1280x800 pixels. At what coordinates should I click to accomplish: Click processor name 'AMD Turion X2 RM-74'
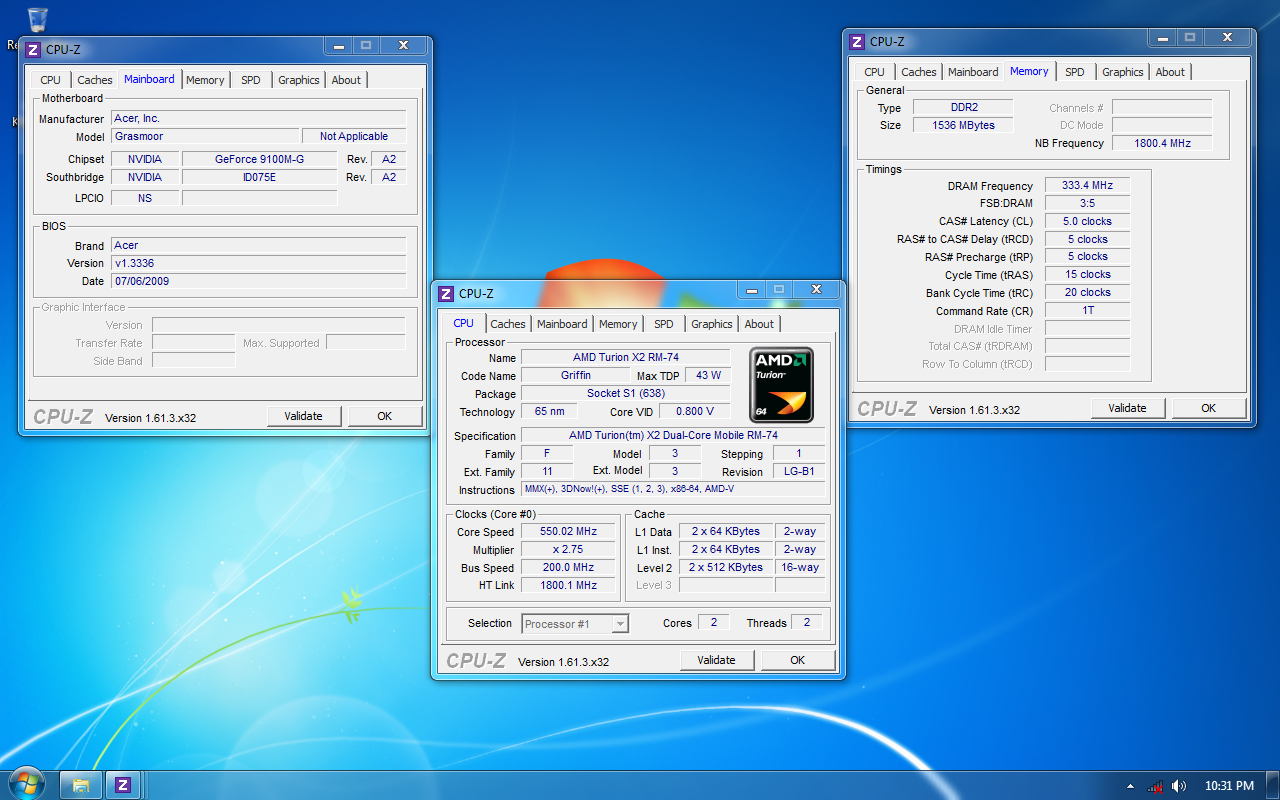click(x=626, y=357)
